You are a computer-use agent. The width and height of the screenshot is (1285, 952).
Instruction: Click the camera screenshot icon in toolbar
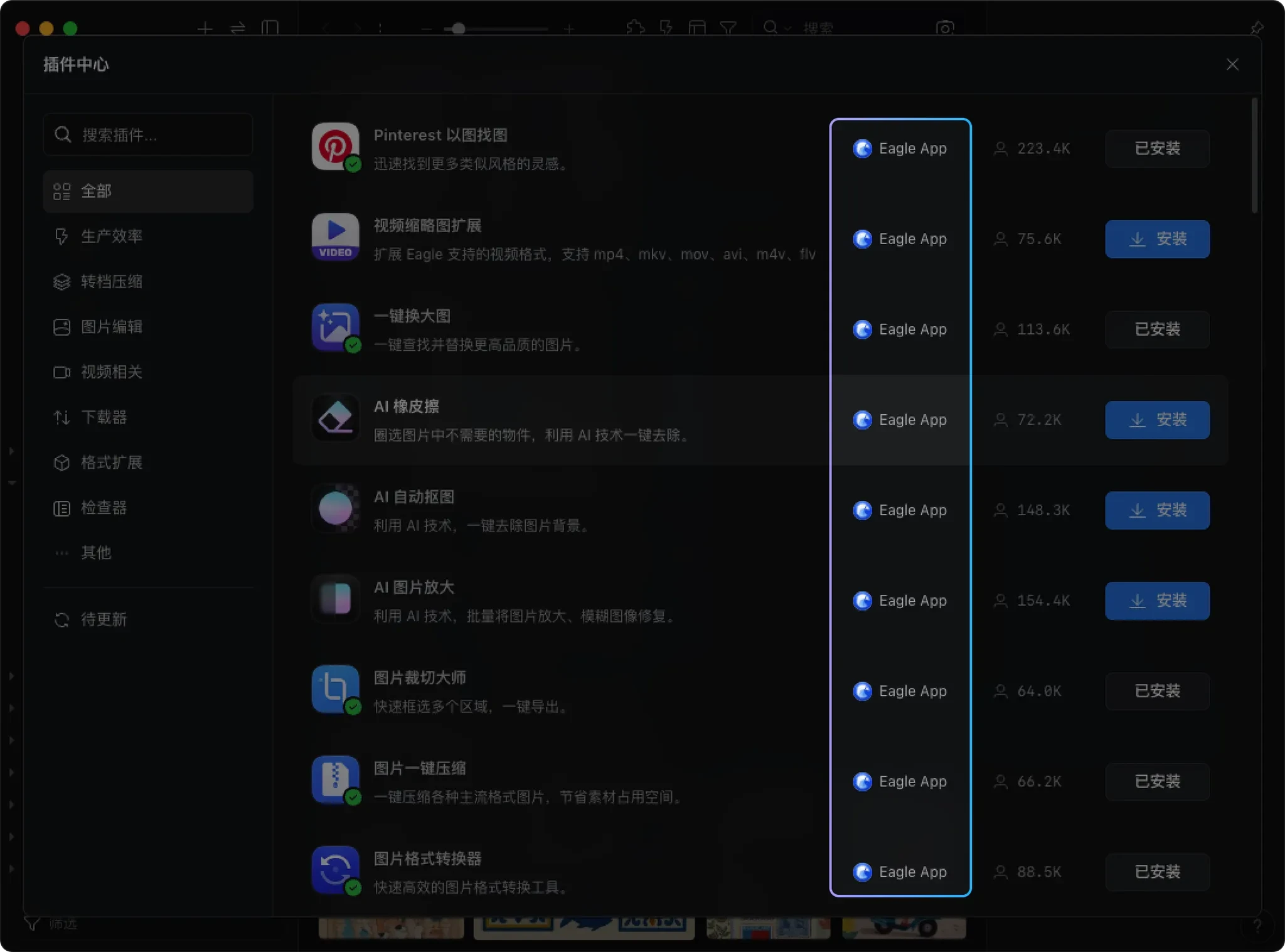point(945,28)
